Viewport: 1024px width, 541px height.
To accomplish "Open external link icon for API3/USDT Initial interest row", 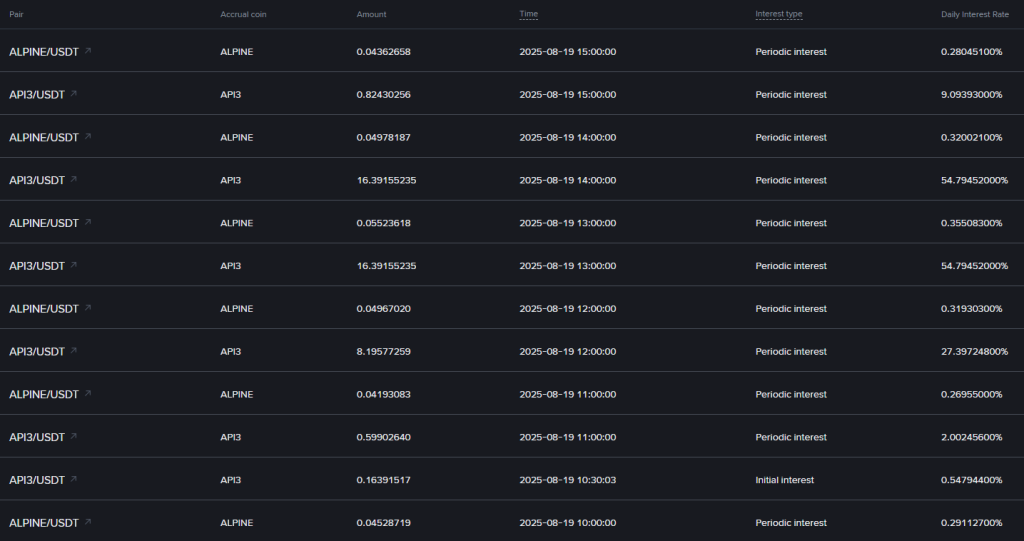I will 73,478.
